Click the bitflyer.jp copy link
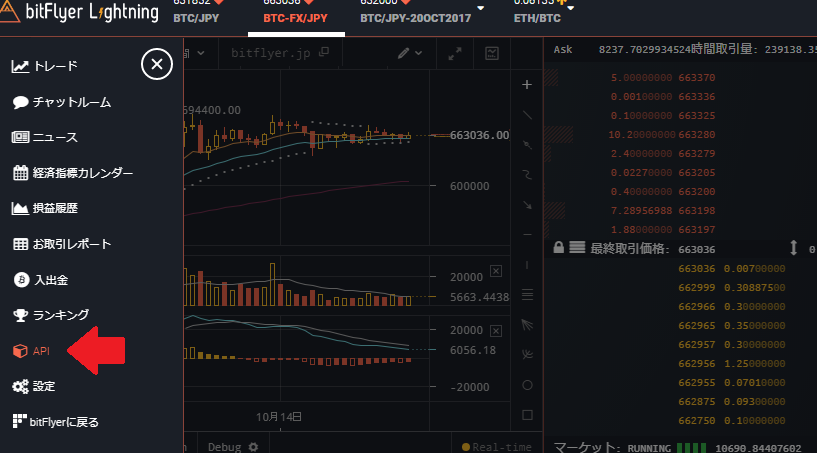 click(x=280, y=53)
